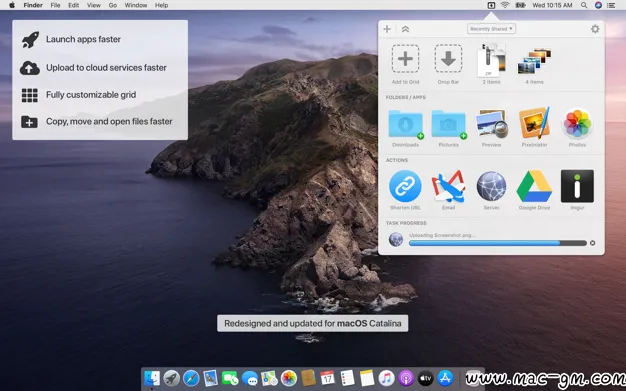Activate Siri from the menu bar
The width and height of the screenshot is (626, 391).
click(598, 5)
